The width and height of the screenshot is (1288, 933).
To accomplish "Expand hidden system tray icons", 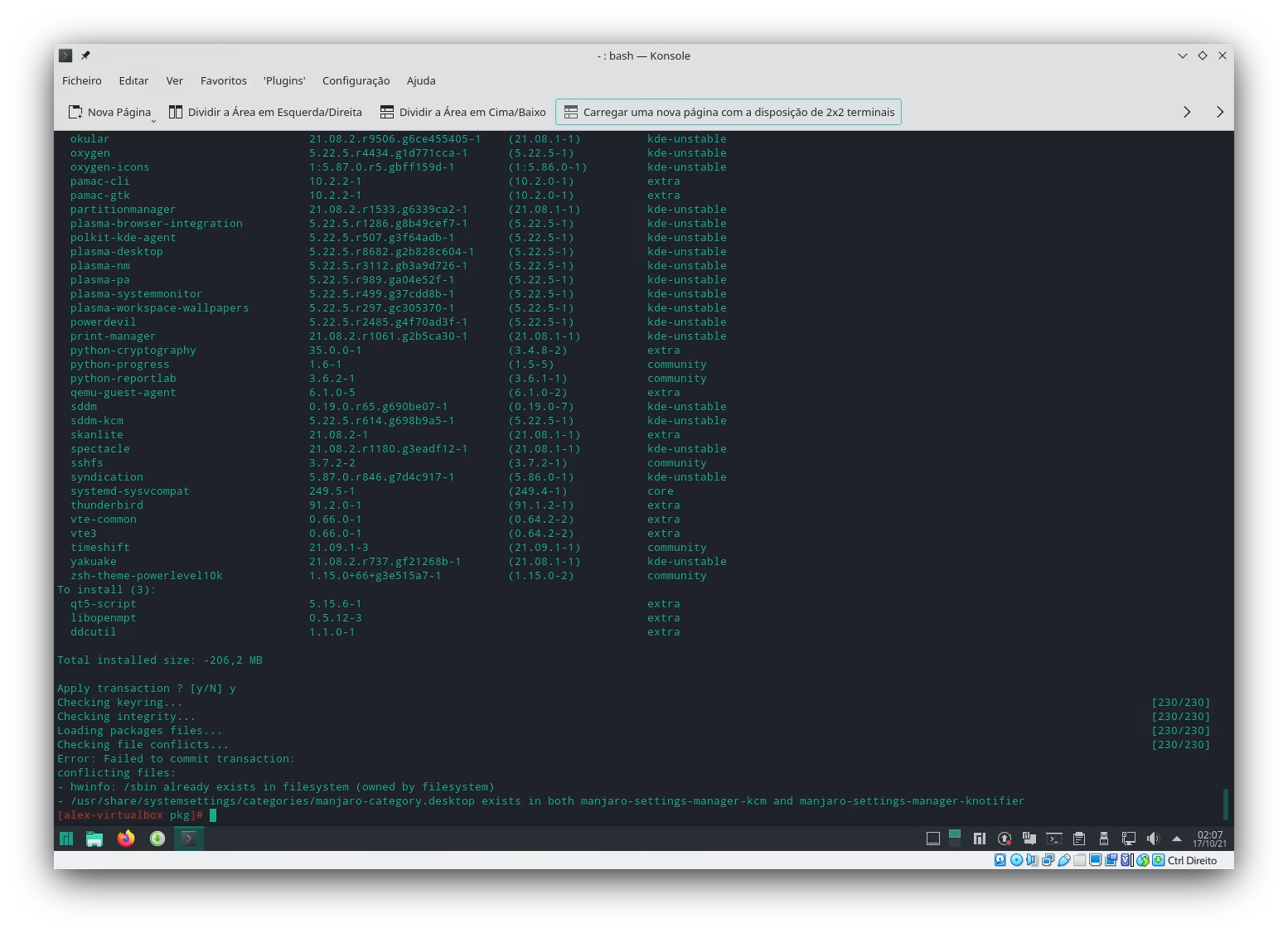I will [1176, 839].
